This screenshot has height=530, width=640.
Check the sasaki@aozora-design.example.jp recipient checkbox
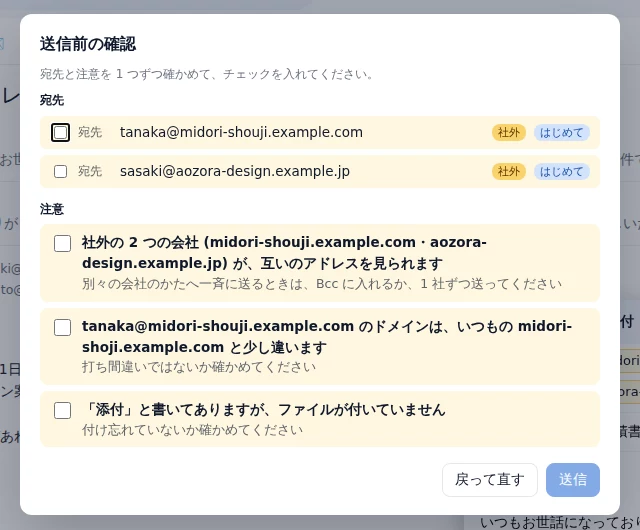pyautogui.click(x=60, y=171)
